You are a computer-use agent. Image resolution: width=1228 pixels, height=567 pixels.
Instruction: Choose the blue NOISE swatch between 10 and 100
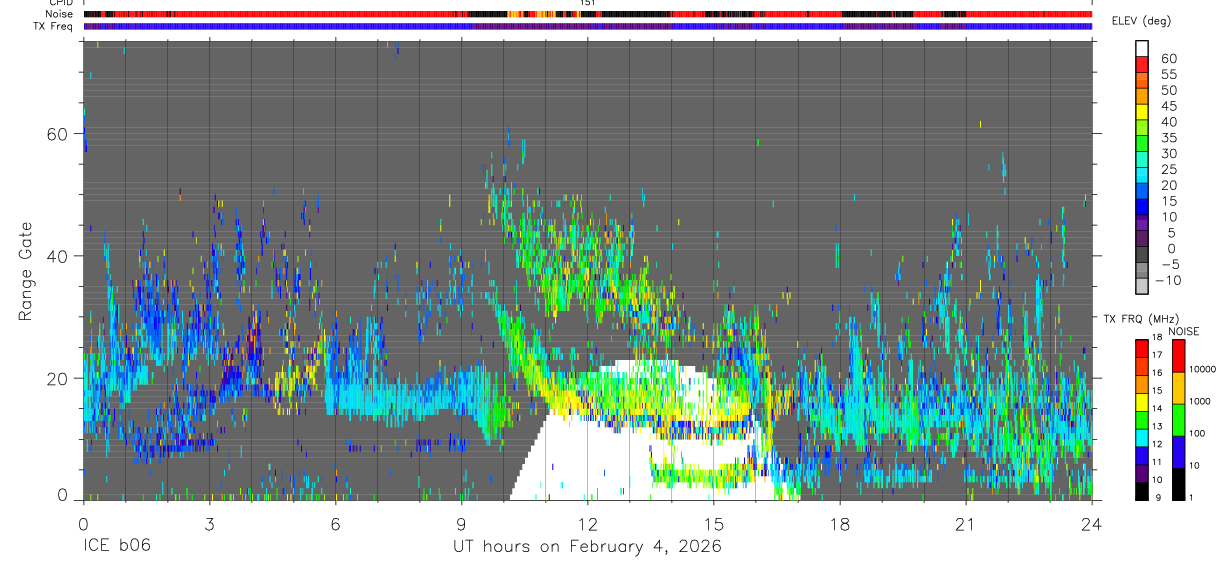pyautogui.click(x=1179, y=450)
